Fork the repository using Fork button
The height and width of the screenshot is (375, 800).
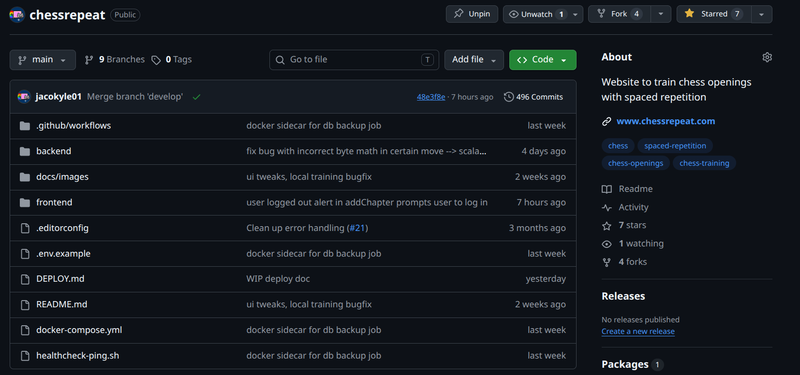620,14
